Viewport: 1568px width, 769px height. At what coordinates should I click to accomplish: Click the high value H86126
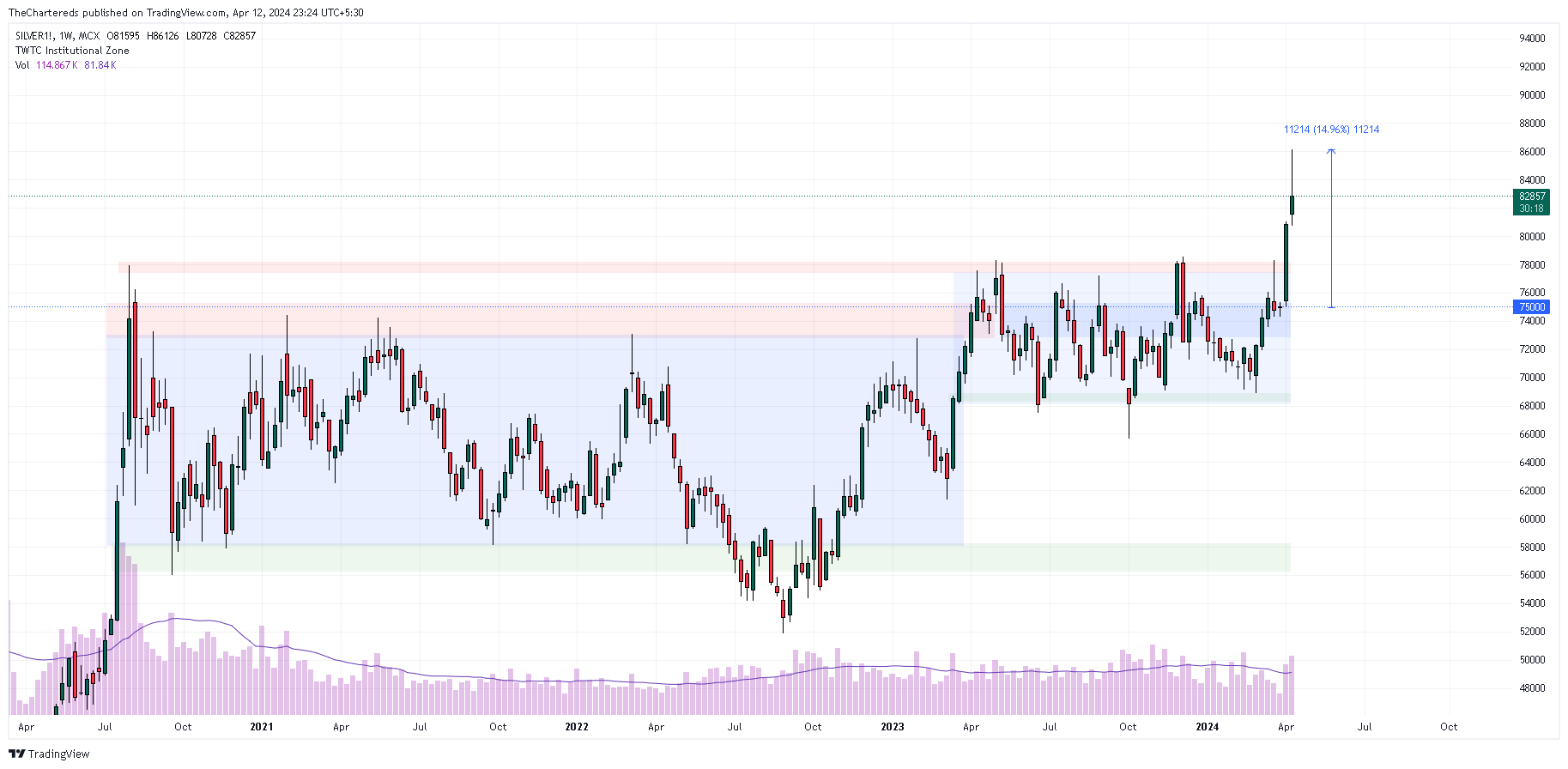tap(163, 36)
